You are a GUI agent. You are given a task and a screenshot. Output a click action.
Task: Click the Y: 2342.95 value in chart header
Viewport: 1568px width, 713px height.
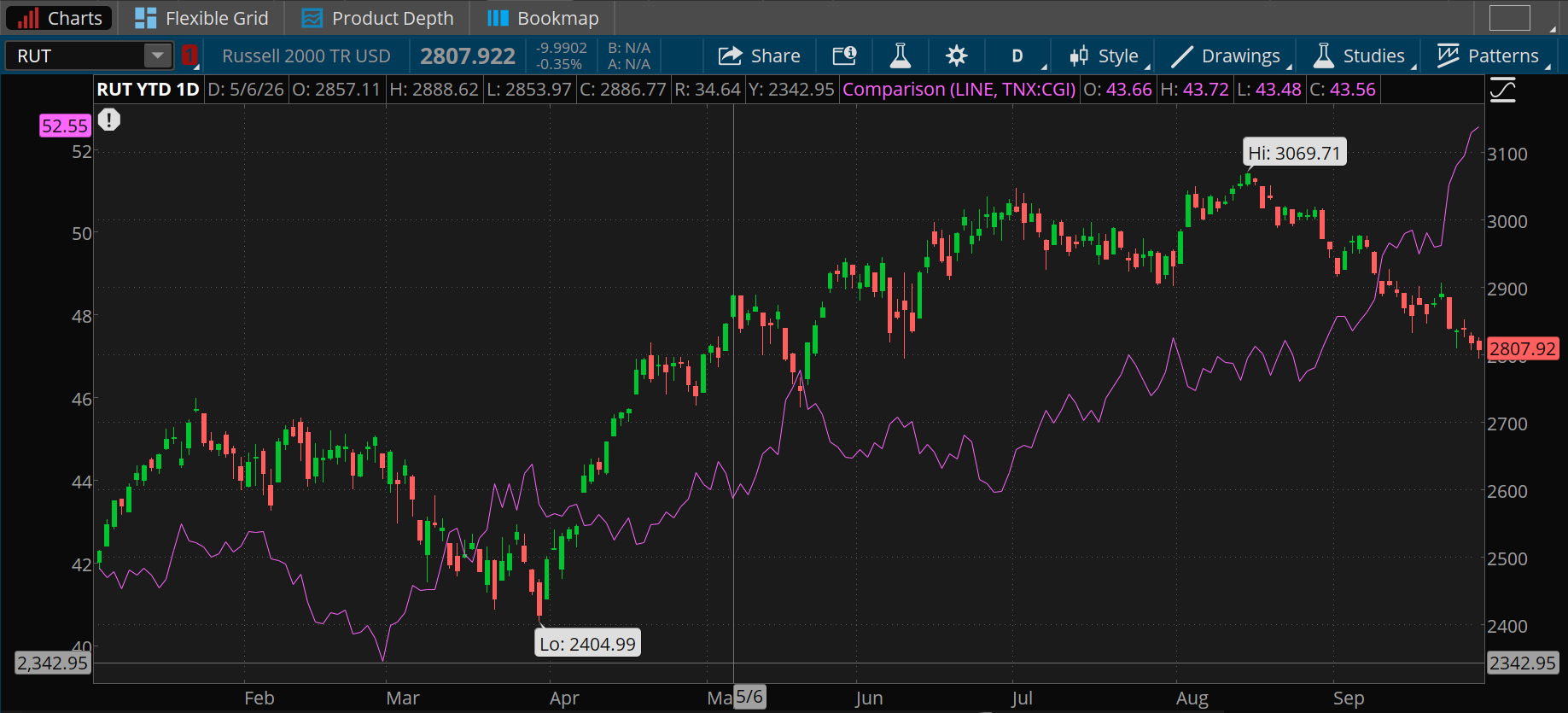791,90
